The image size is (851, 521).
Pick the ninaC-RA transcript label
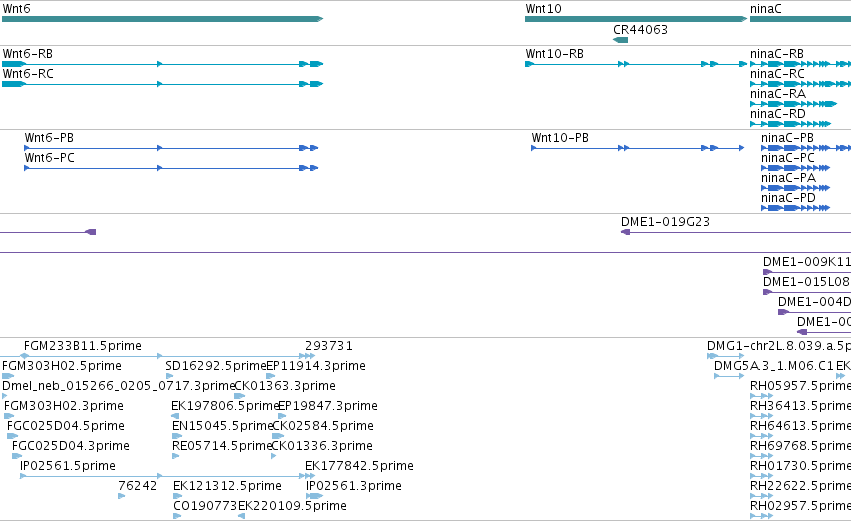(778, 94)
